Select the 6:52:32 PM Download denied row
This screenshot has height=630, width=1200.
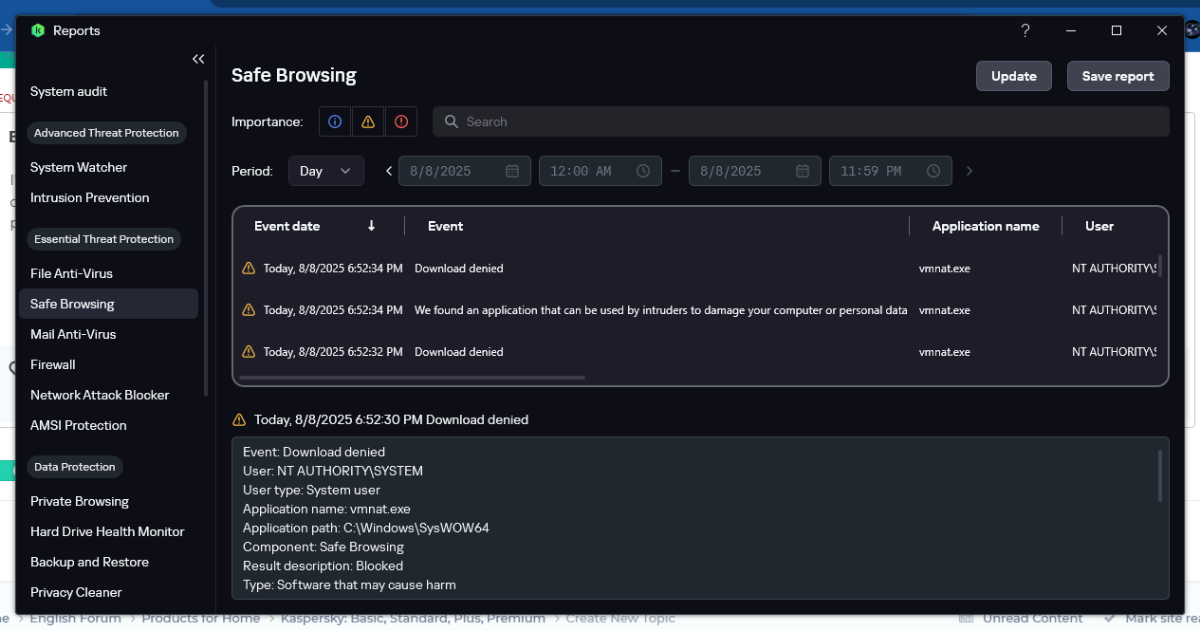pos(698,352)
